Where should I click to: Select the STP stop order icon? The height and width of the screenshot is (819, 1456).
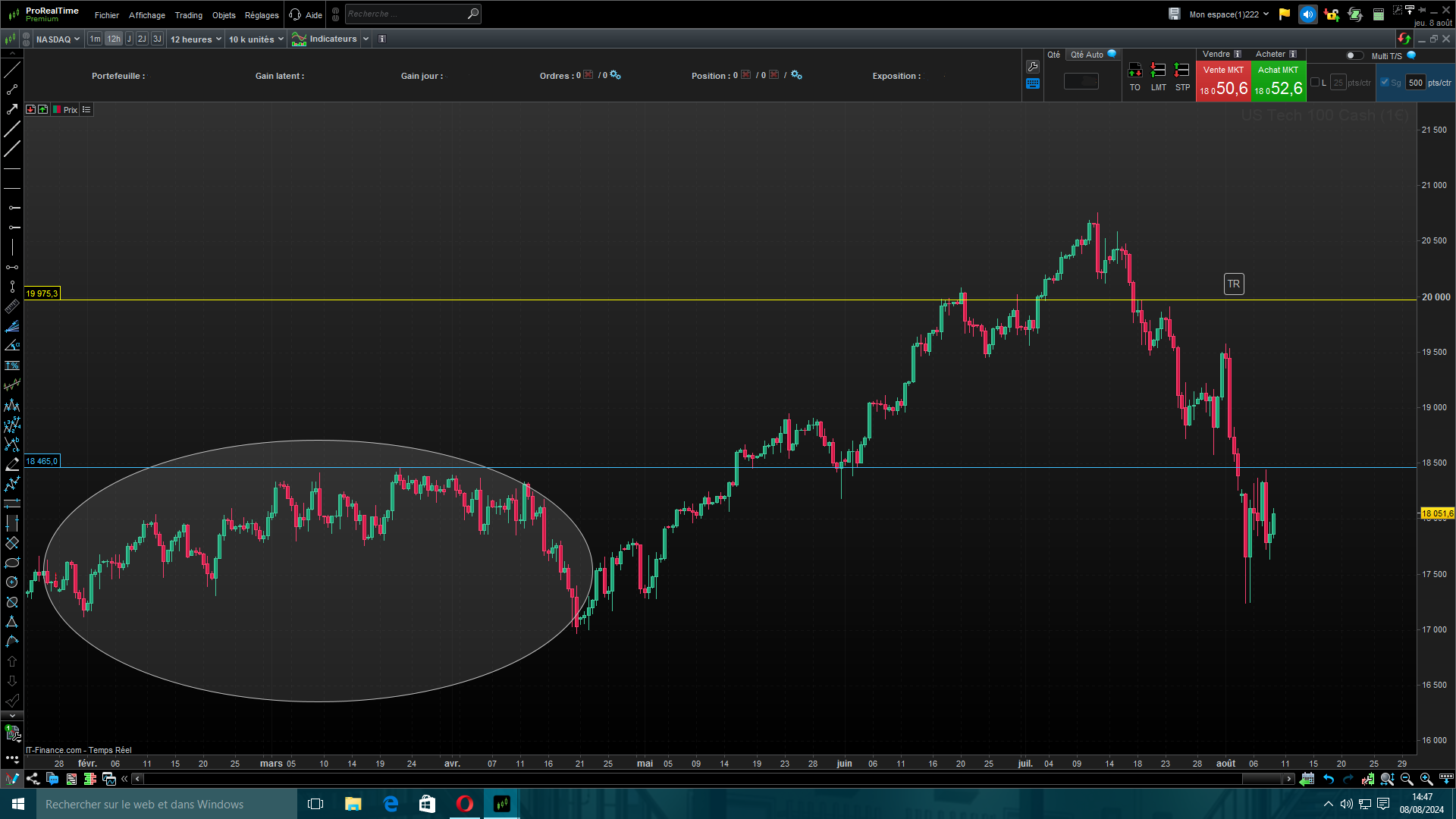(x=1181, y=71)
